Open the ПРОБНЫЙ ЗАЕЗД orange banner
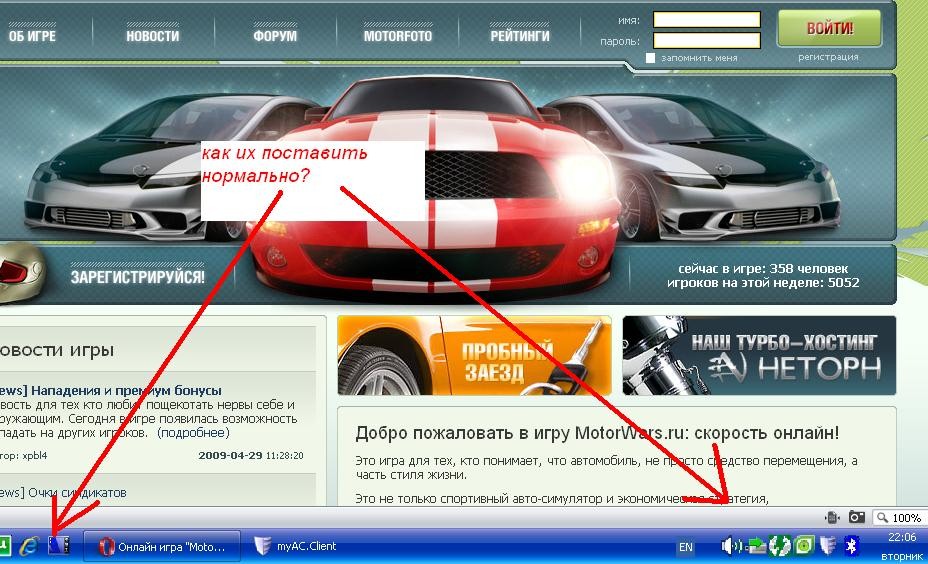 tap(474, 355)
